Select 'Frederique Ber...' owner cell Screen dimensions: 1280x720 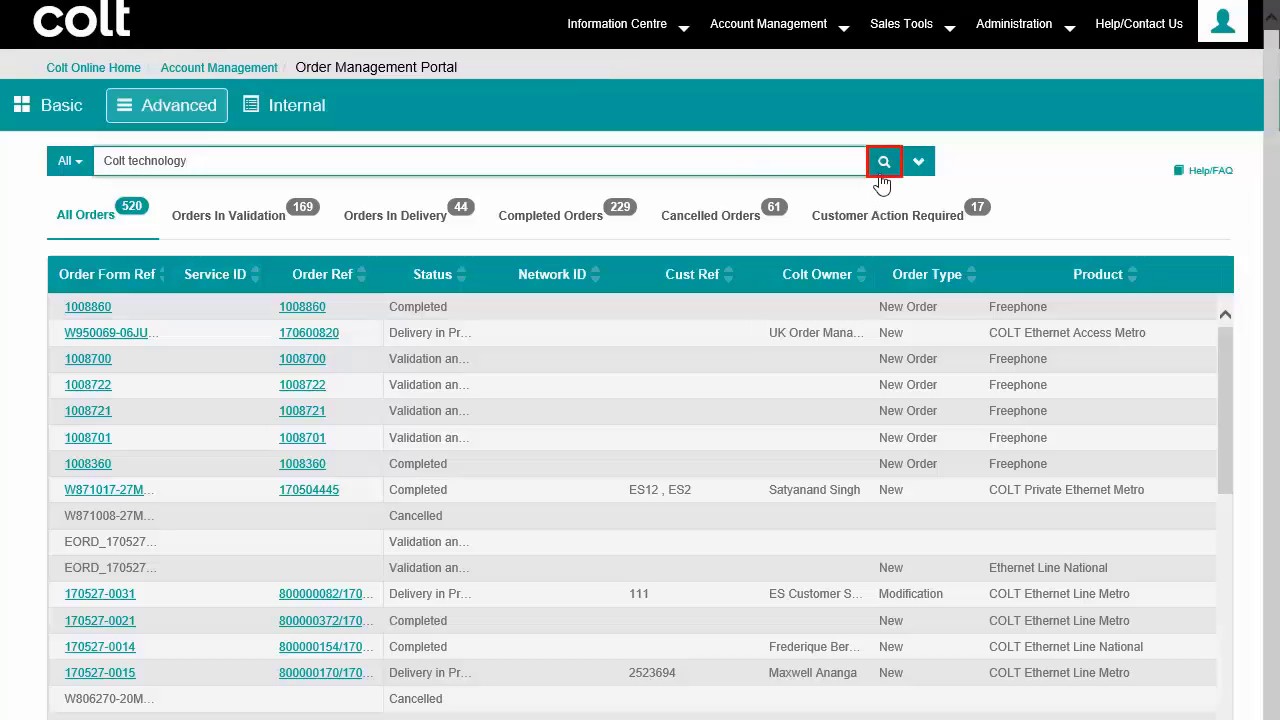pos(814,647)
